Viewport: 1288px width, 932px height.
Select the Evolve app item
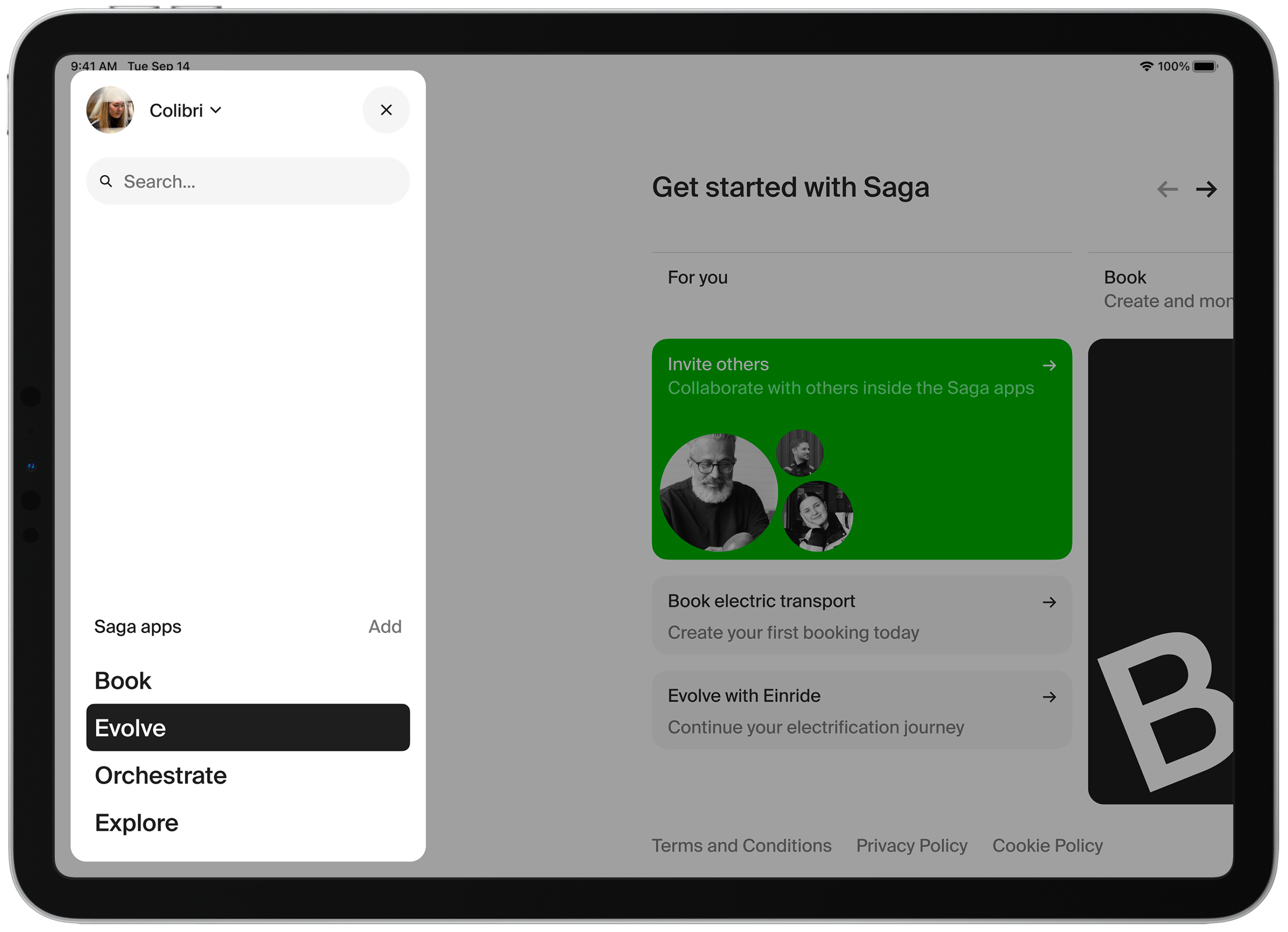pos(248,728)
